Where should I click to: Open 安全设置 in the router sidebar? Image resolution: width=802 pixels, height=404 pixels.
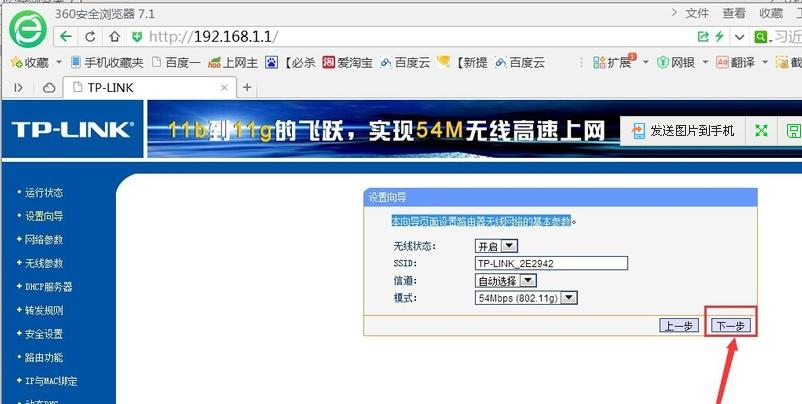[44, 334]
